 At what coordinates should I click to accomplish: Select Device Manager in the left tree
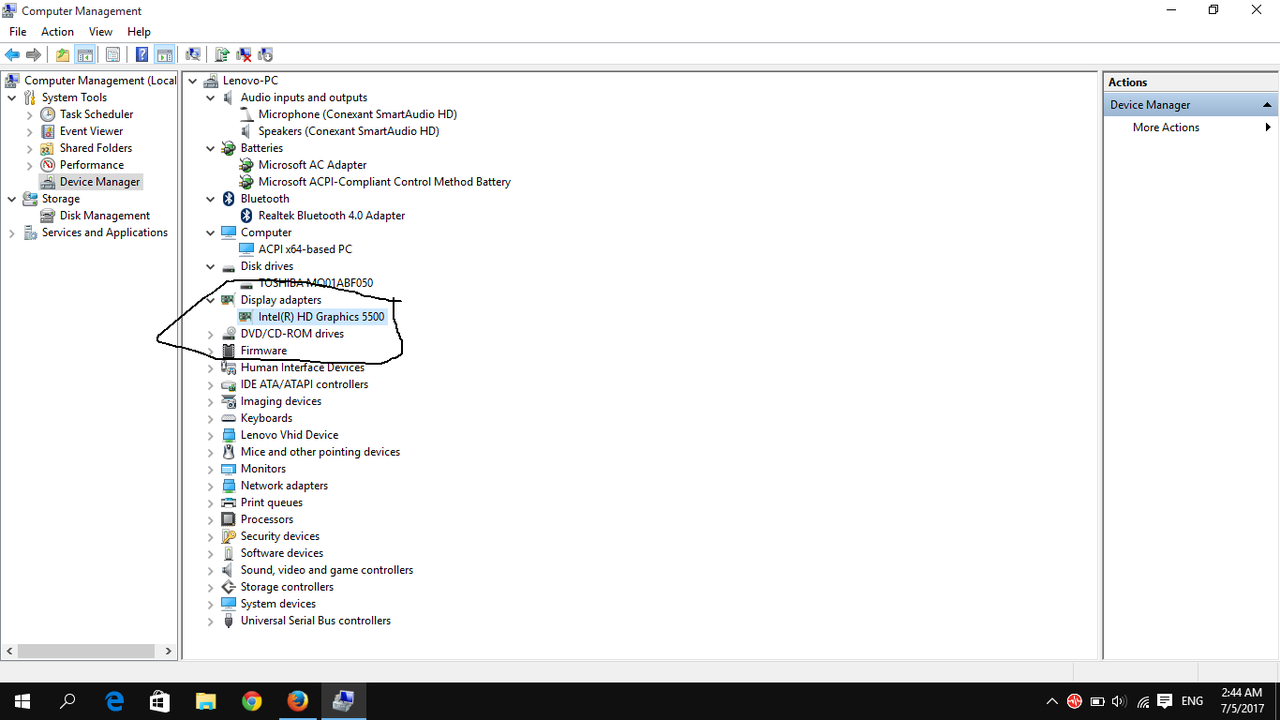pyautogui.click(x=100, y=182)
